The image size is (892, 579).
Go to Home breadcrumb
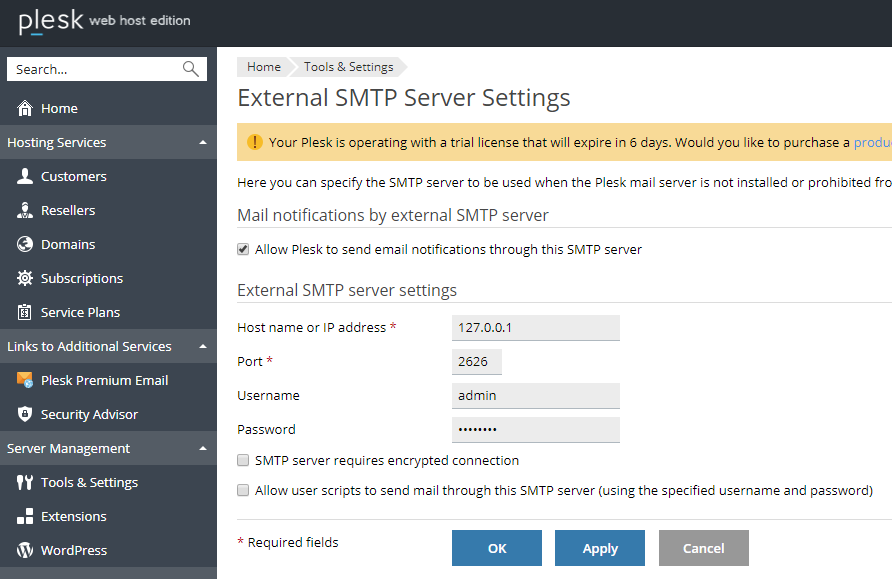pos(264,67)
